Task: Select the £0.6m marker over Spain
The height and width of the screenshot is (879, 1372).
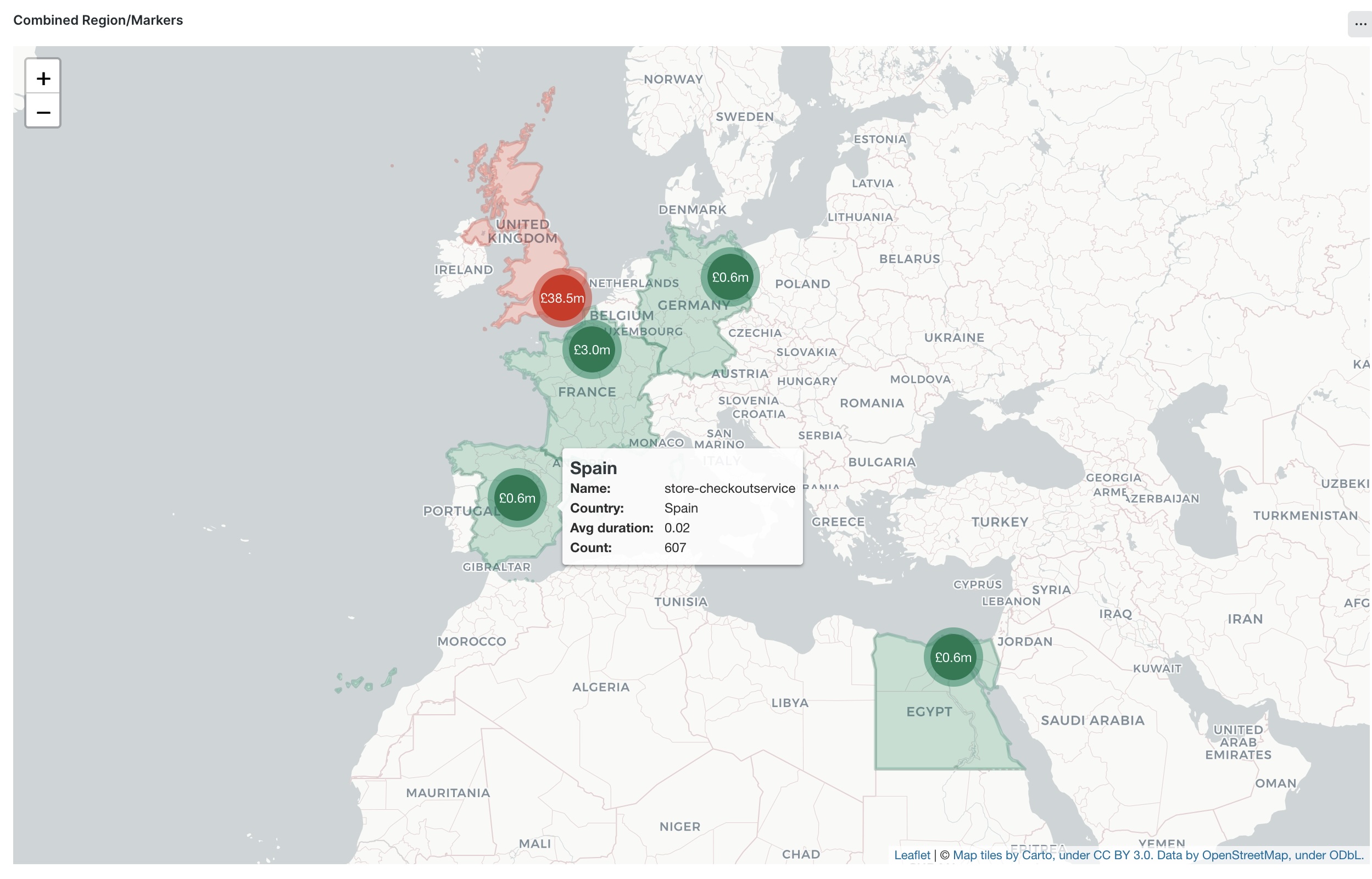Action: coord(517,498)
